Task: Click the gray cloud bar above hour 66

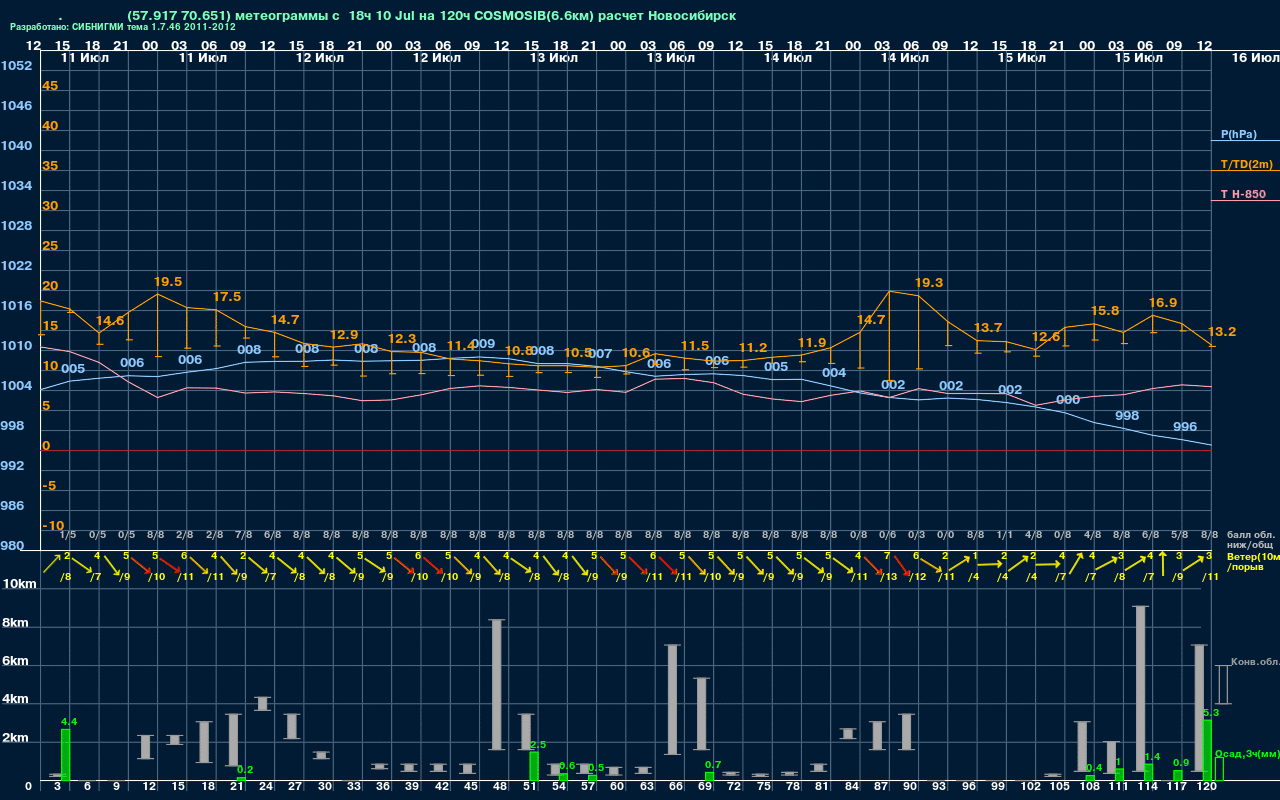Action: [672, 699]
